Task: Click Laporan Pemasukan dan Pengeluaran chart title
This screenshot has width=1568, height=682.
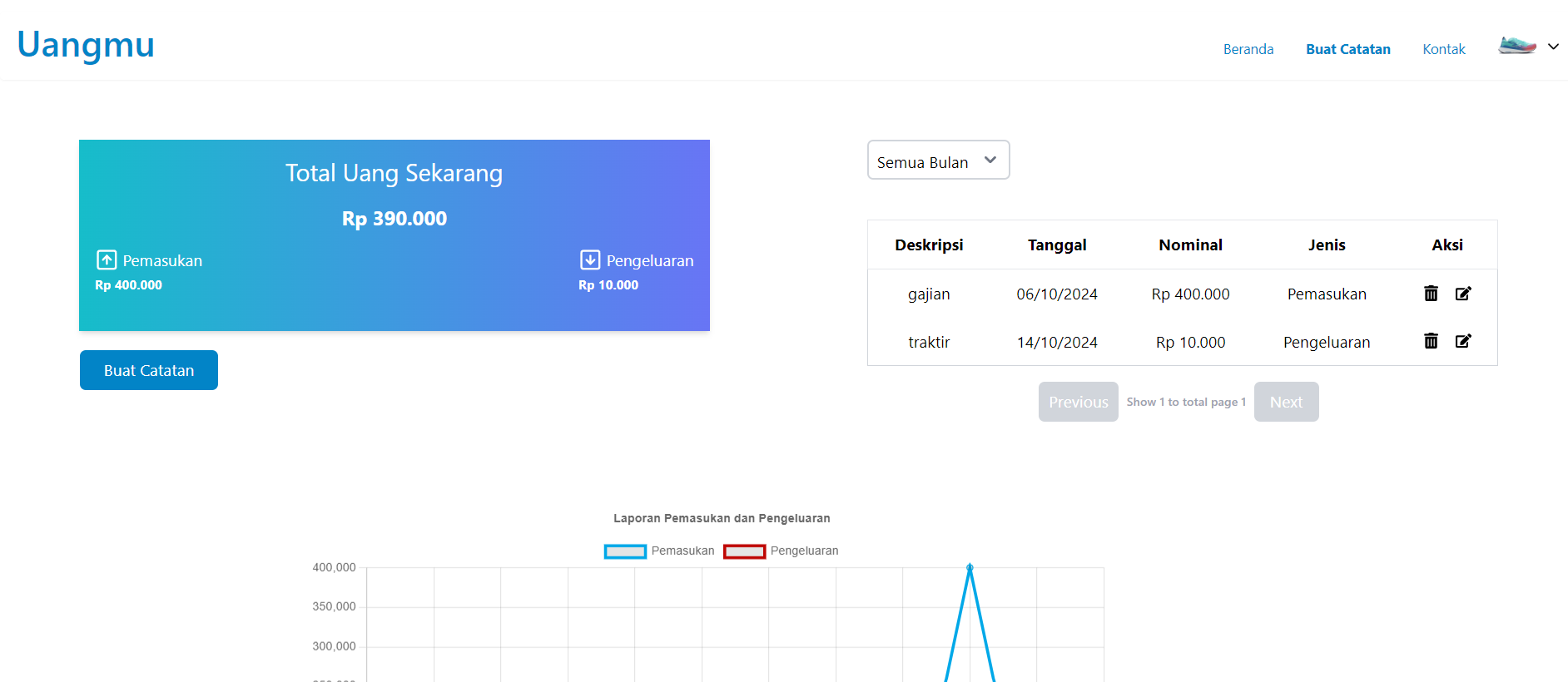Action: [x=722, y=518]
